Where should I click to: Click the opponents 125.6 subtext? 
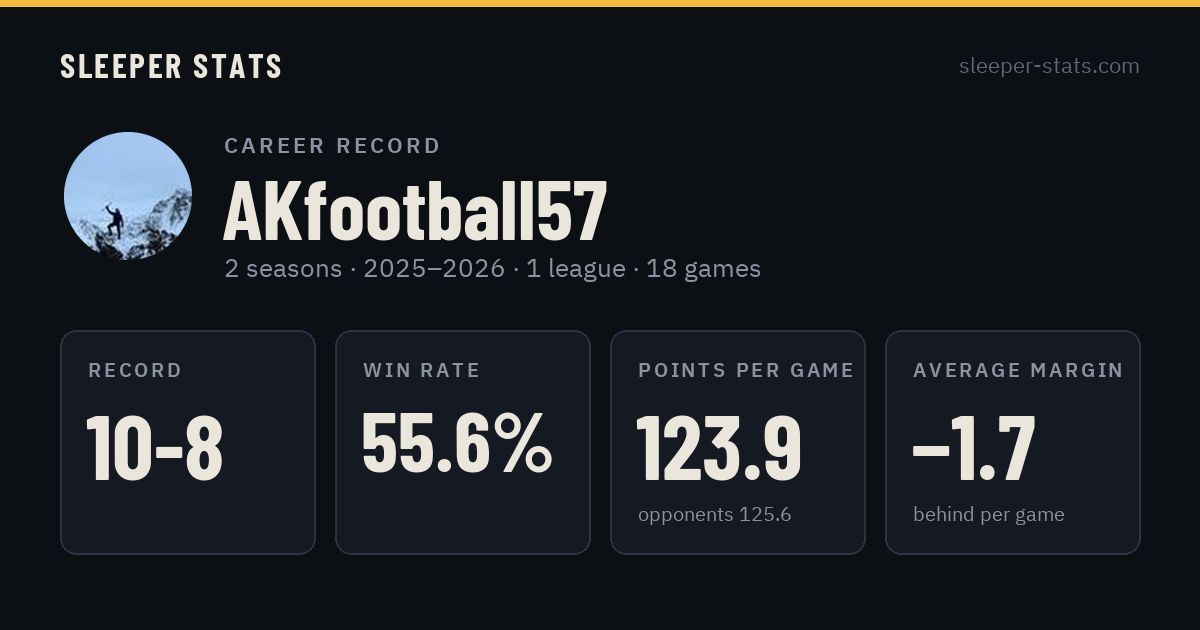[715, 515]
